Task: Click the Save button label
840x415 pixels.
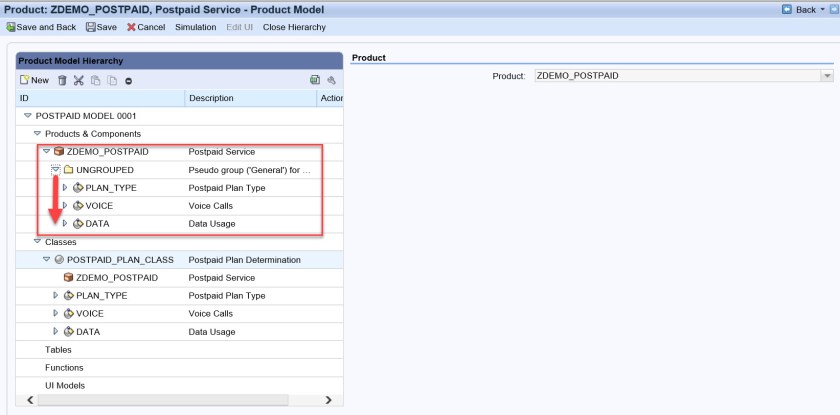Action: click(x=107, y=27)
